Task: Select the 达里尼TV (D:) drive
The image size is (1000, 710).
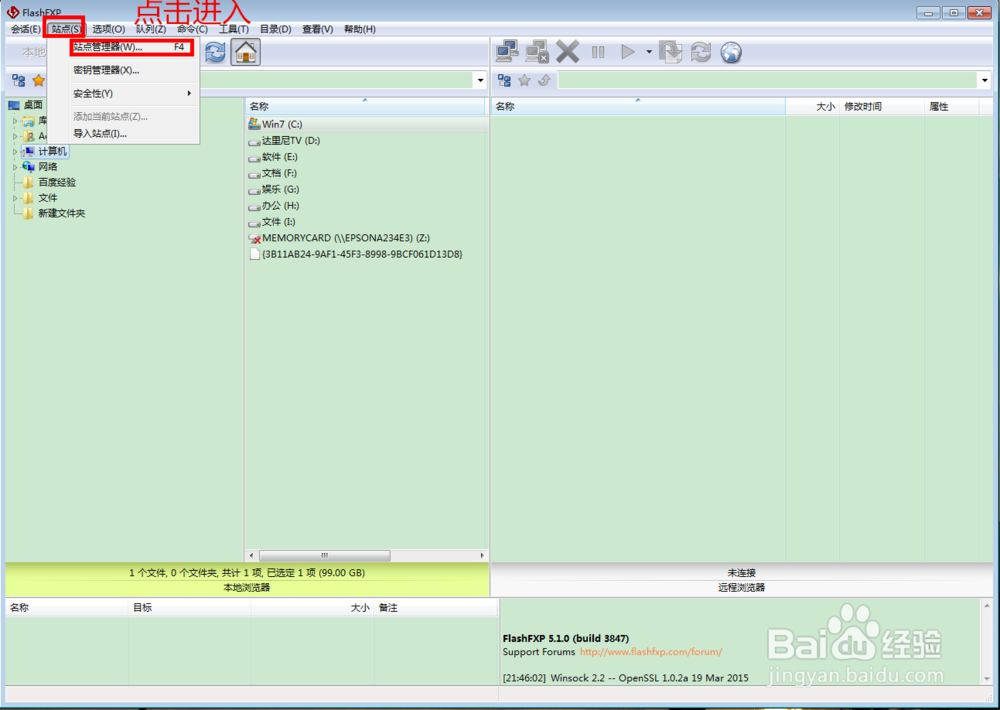Action: pyautogui.click(x=291, y=140)
